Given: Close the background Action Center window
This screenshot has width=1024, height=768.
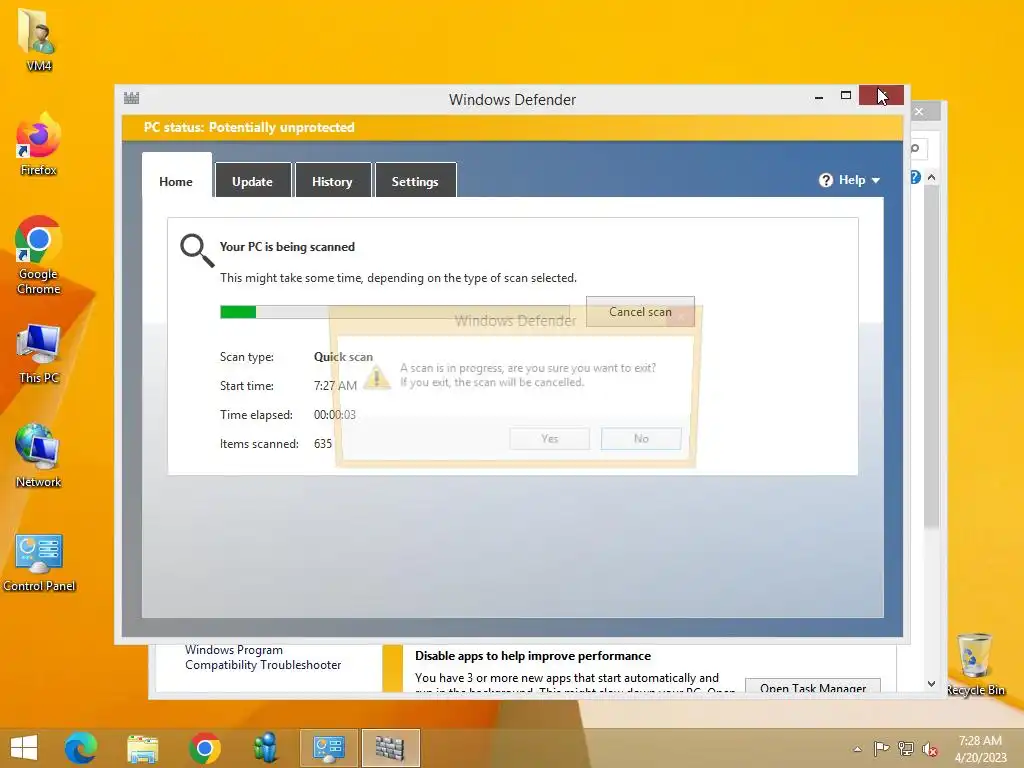Looking at the screenshot, I should pos(920,112).
